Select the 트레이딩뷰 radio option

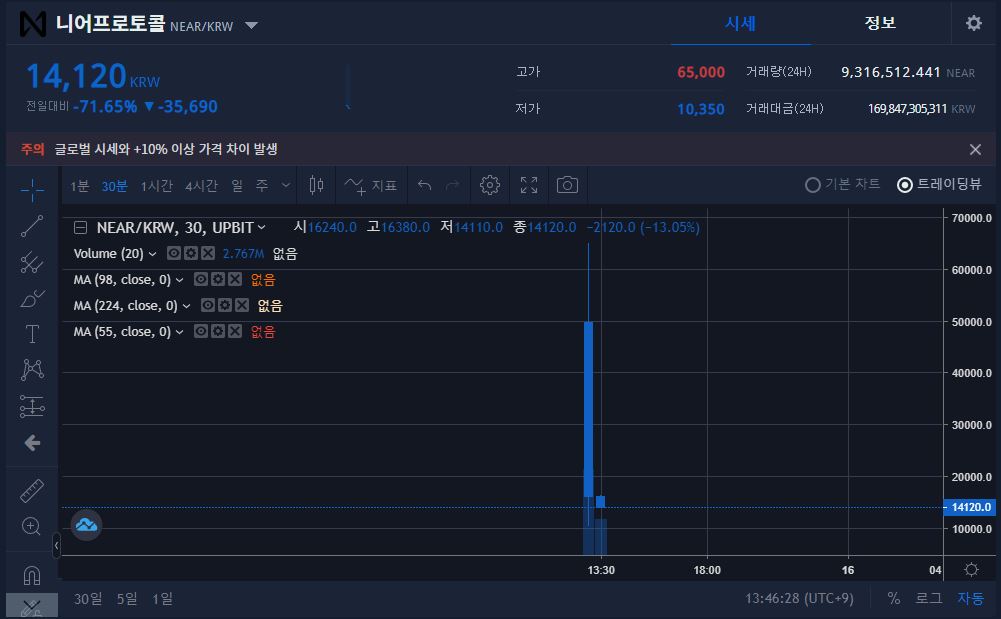[x=939, y=184]
